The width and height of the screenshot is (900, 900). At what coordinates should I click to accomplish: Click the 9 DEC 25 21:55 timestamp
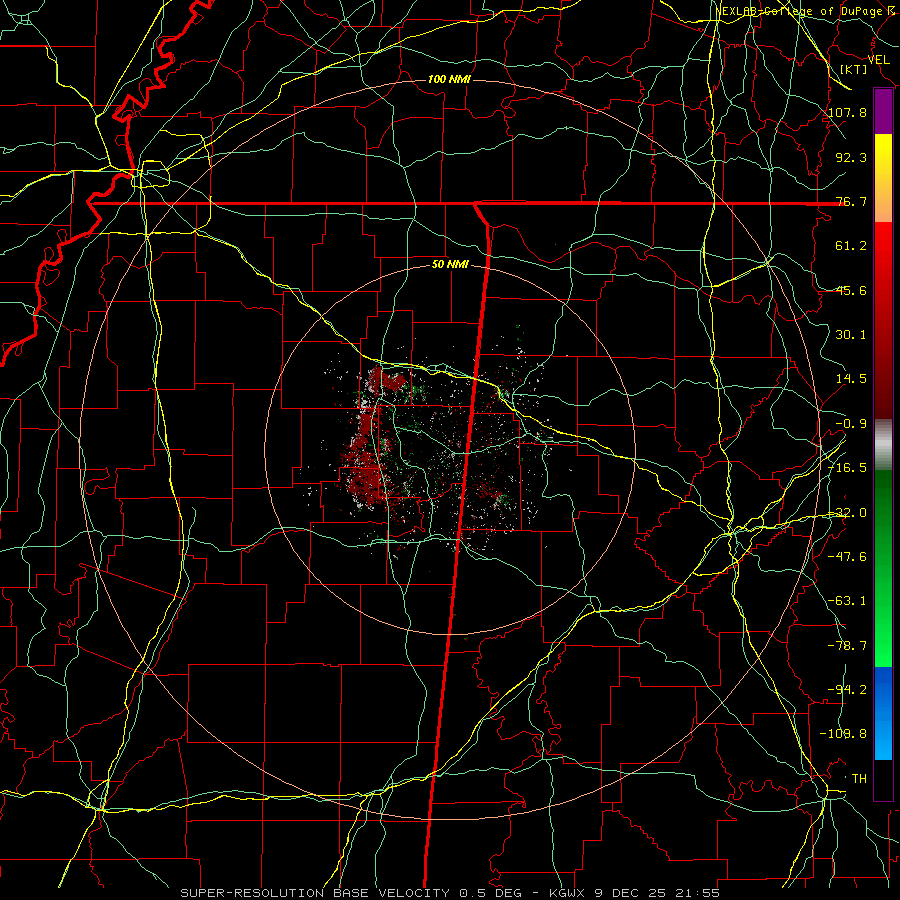click(657, 893)
